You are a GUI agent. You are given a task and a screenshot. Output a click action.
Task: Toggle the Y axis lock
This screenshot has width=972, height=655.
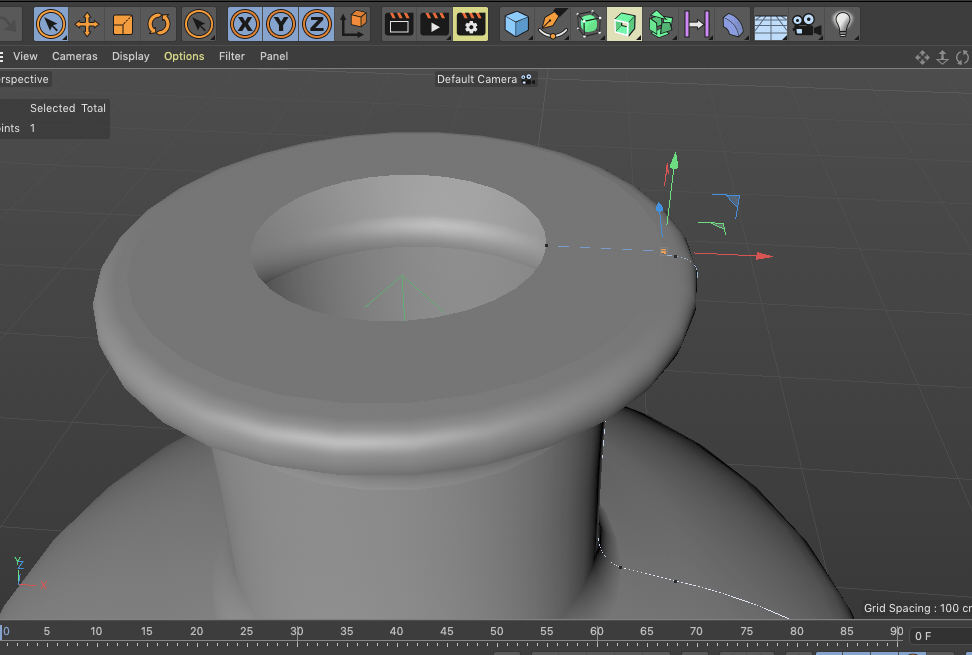[x=281, y=23]
